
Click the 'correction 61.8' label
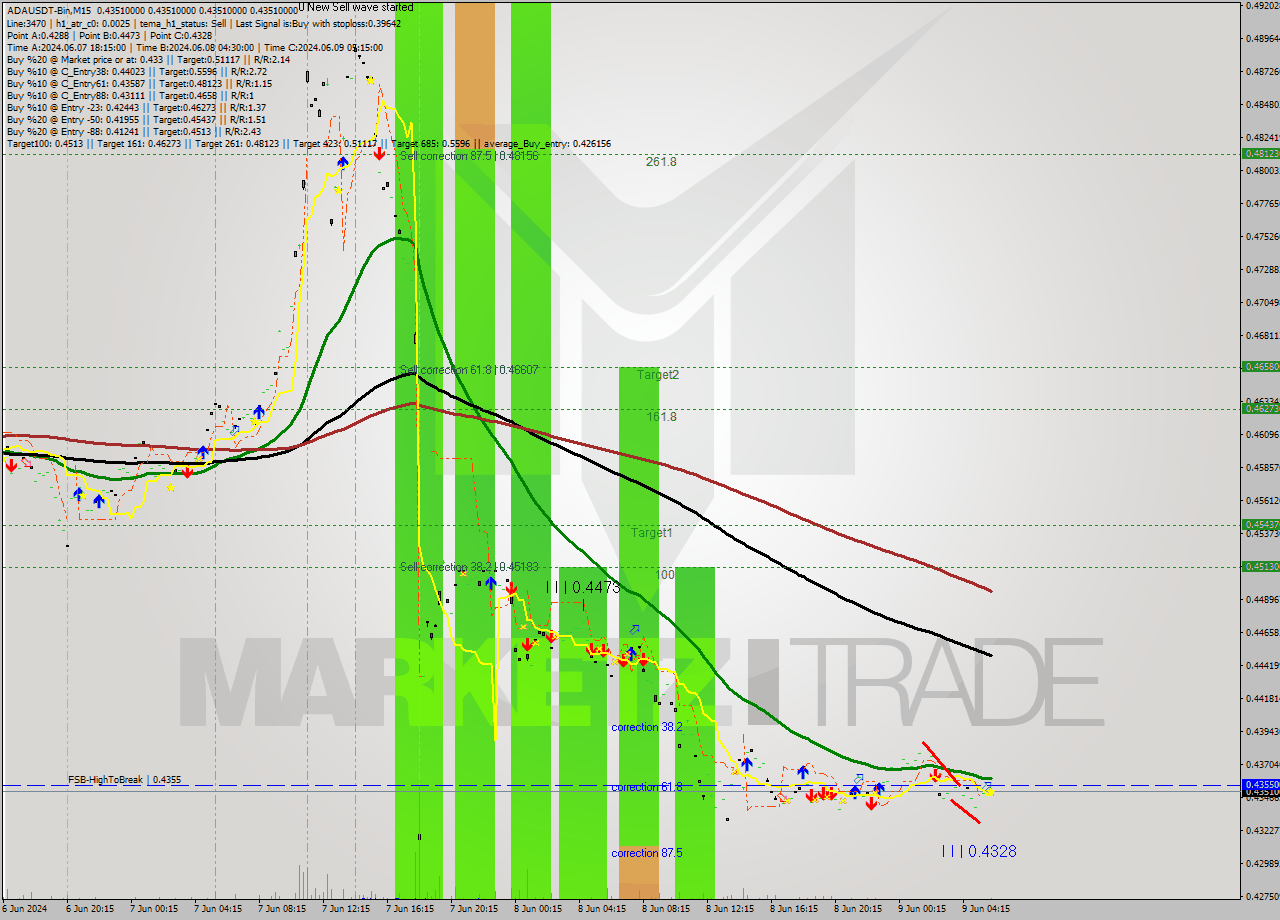click(647, 787)
